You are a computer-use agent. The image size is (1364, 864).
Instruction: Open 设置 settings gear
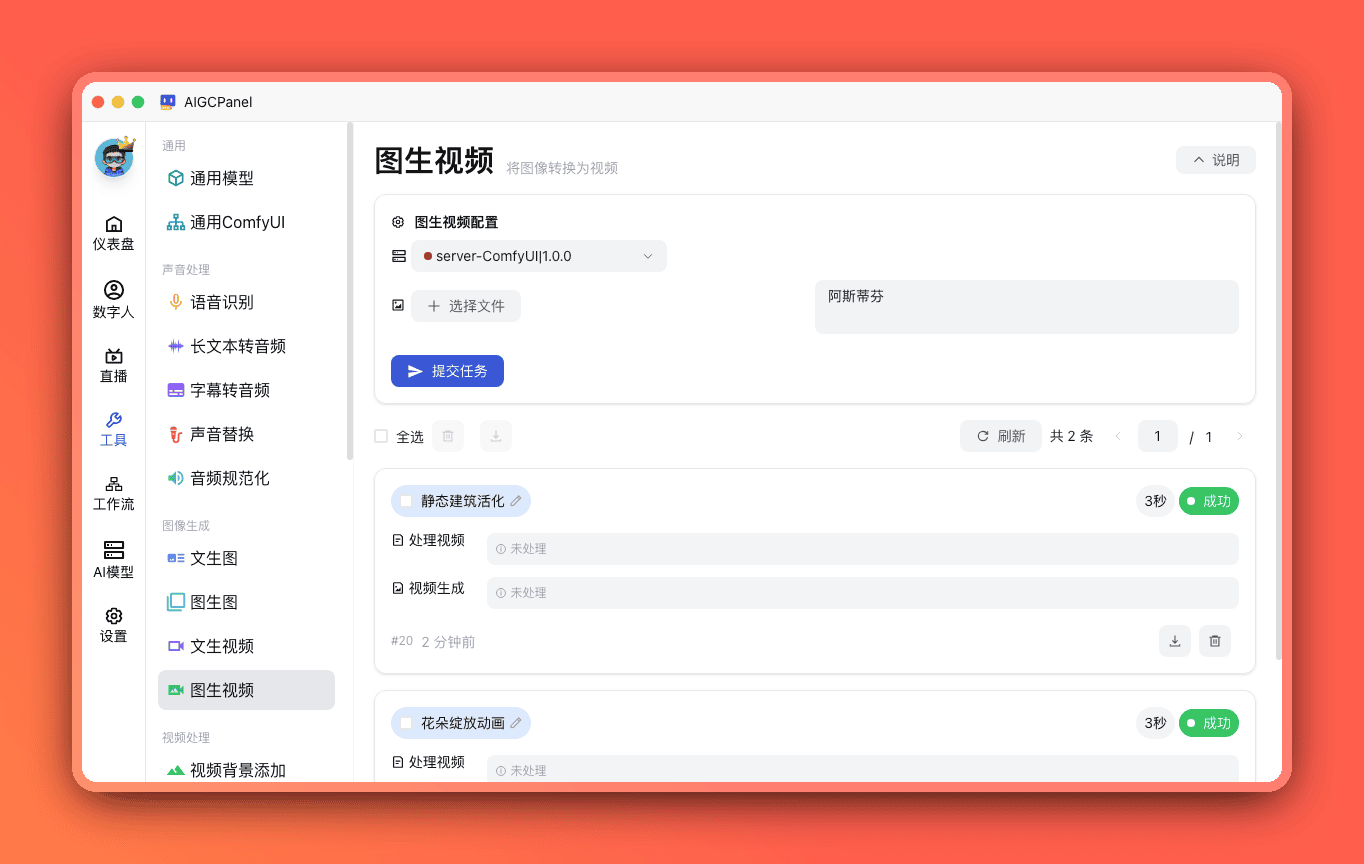coord(114,625)
